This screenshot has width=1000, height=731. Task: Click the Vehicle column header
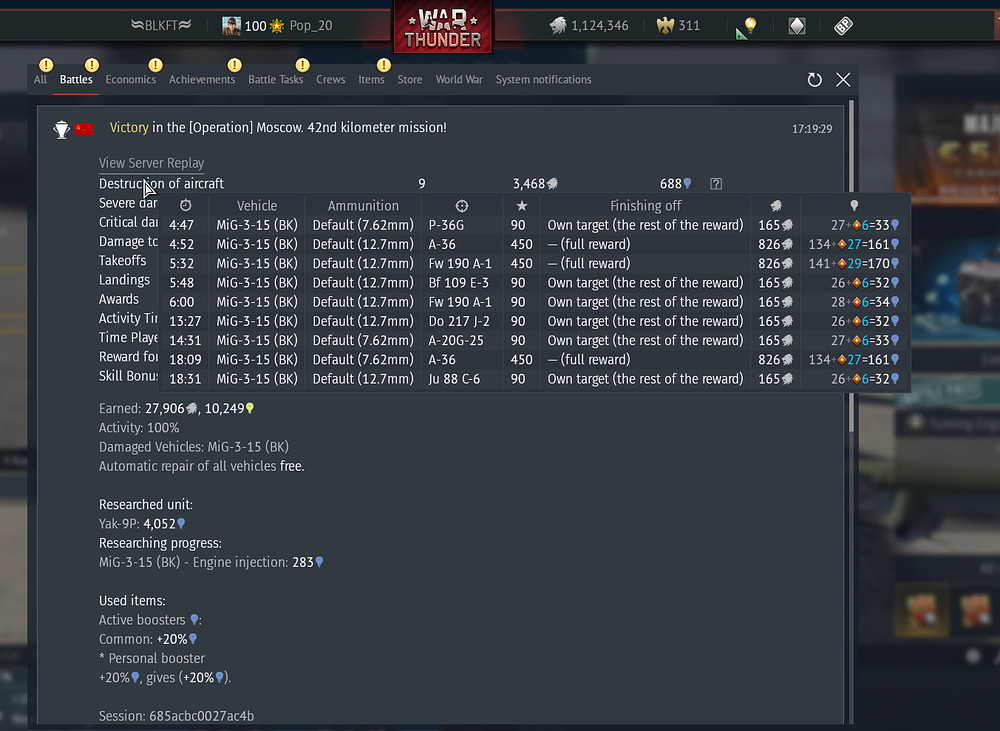point(257,205)
